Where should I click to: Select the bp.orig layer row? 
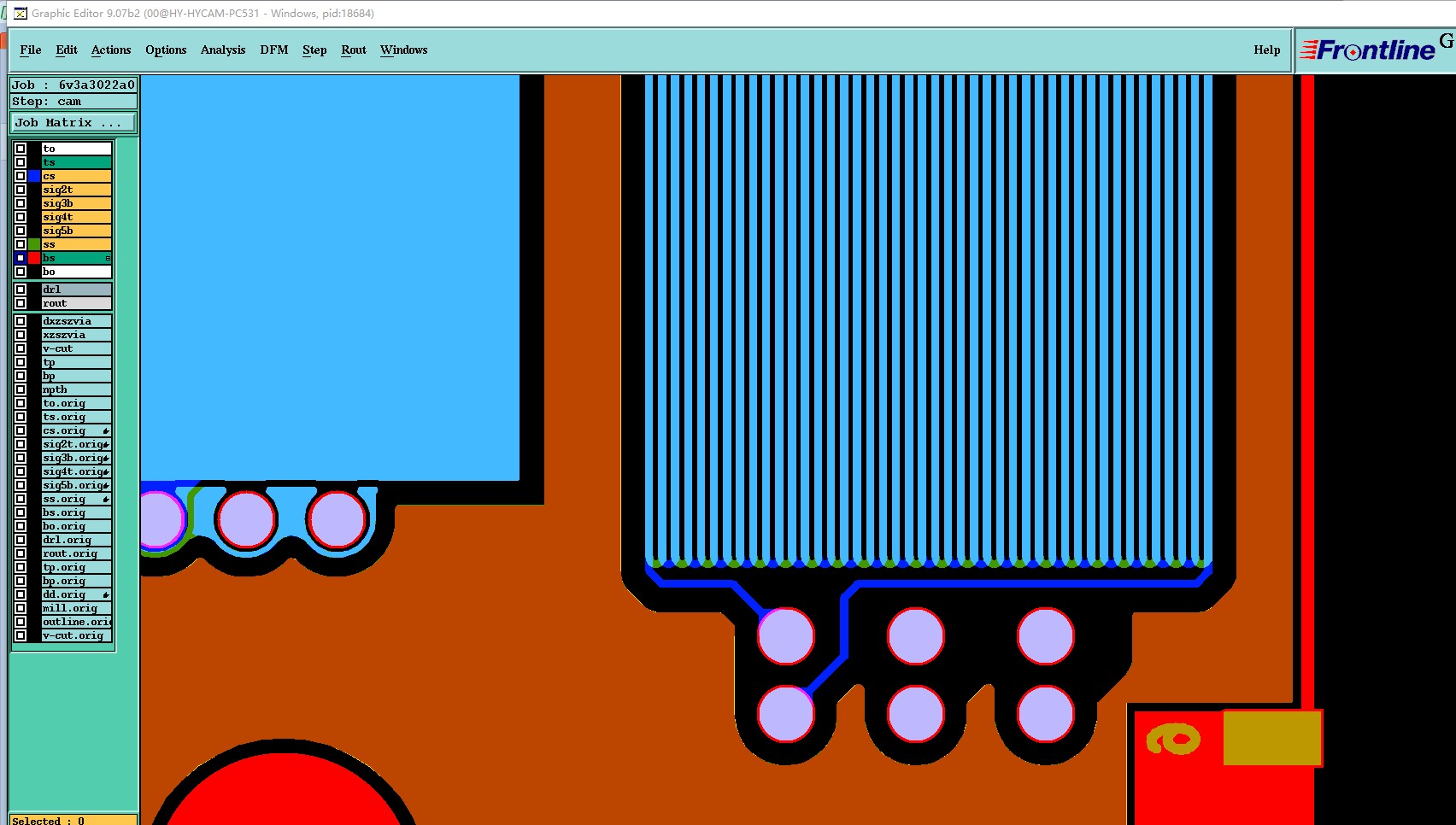(77, 581)
